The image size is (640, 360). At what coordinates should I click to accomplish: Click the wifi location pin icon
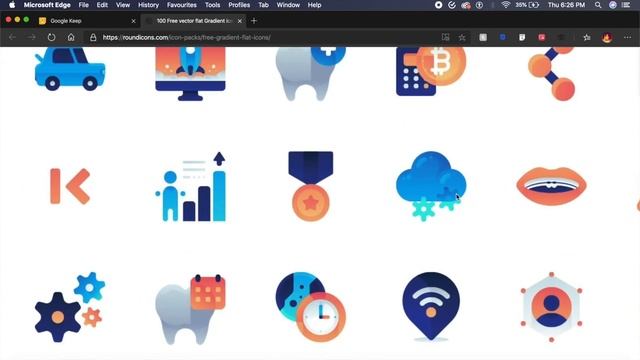(x=431, y=307)
